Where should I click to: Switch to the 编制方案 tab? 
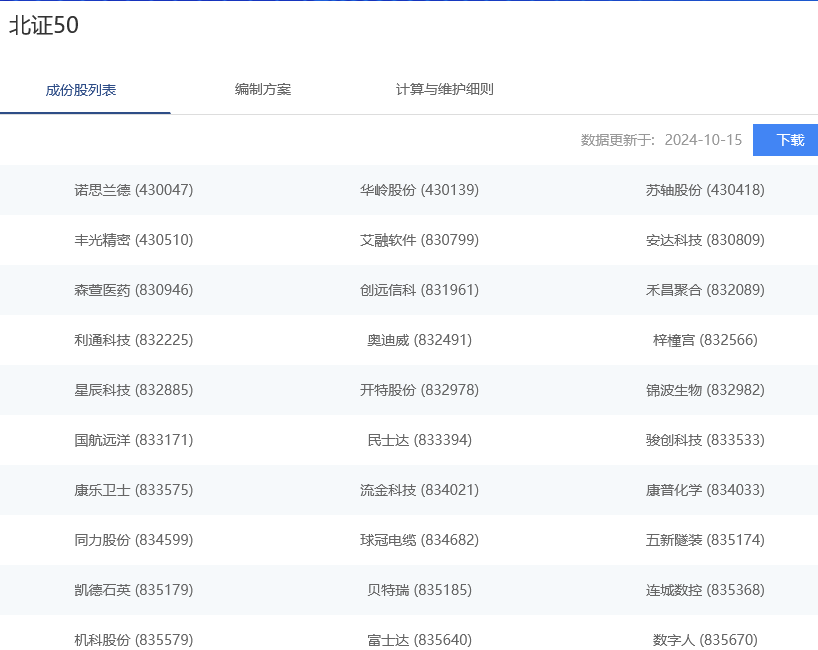coord(261,89)
